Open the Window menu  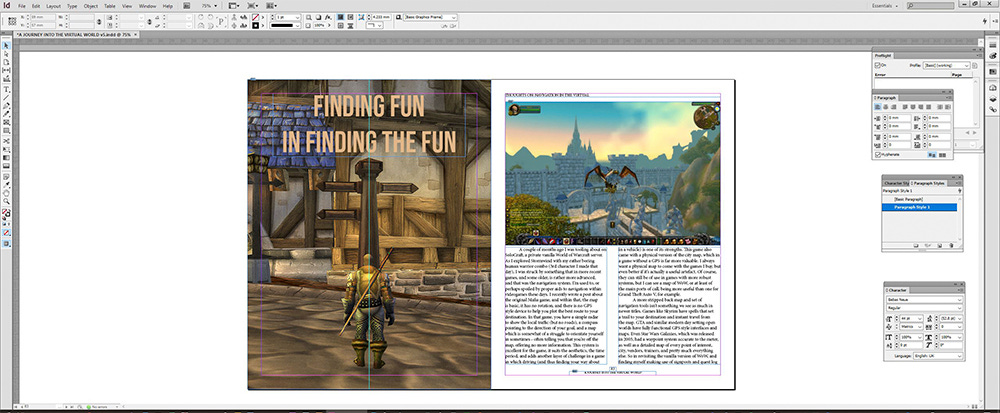click(x=147, y=6)
